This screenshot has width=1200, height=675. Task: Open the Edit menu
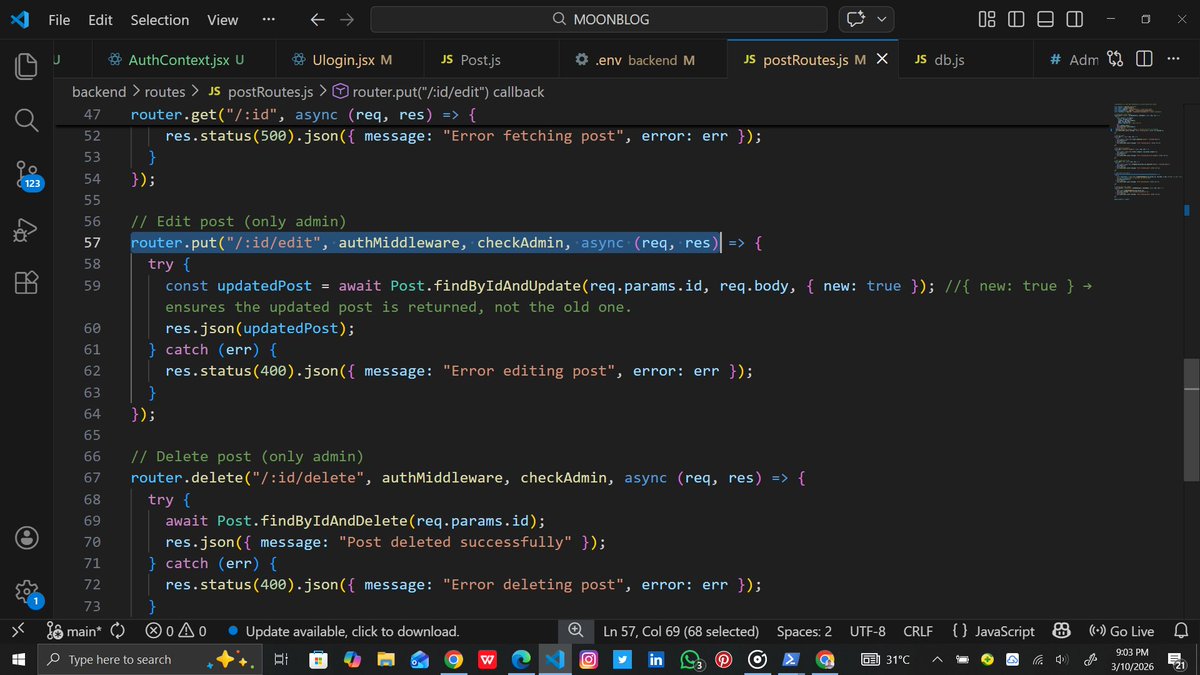coord(100,19)
